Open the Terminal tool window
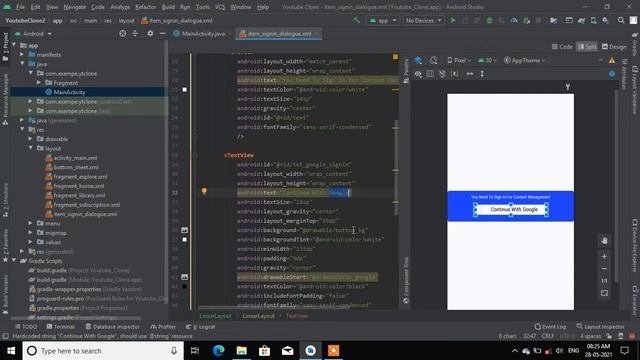The height and width of the screenshot is (360, 640). (x=61, y=327)
